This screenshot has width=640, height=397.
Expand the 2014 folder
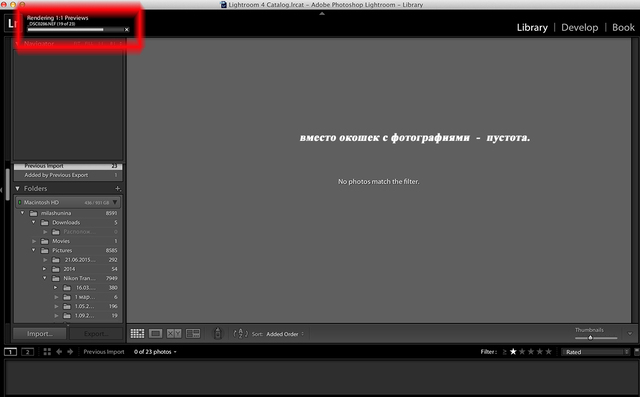(x=44, y=269)
